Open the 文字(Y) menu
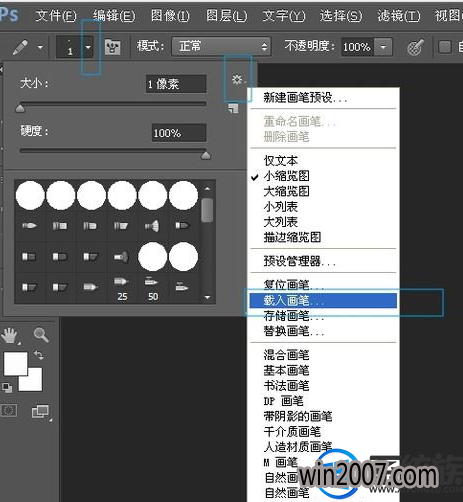 click(x=284, y=16)
